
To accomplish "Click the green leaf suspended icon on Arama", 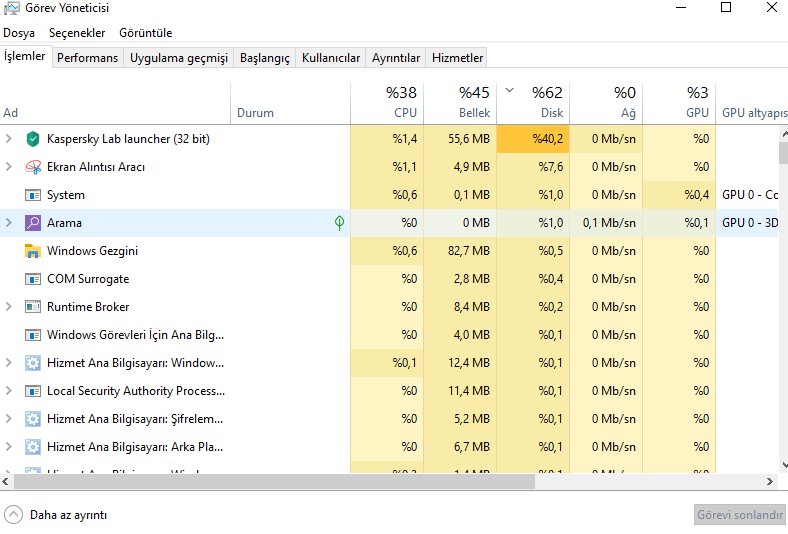I will coord(339,223).
